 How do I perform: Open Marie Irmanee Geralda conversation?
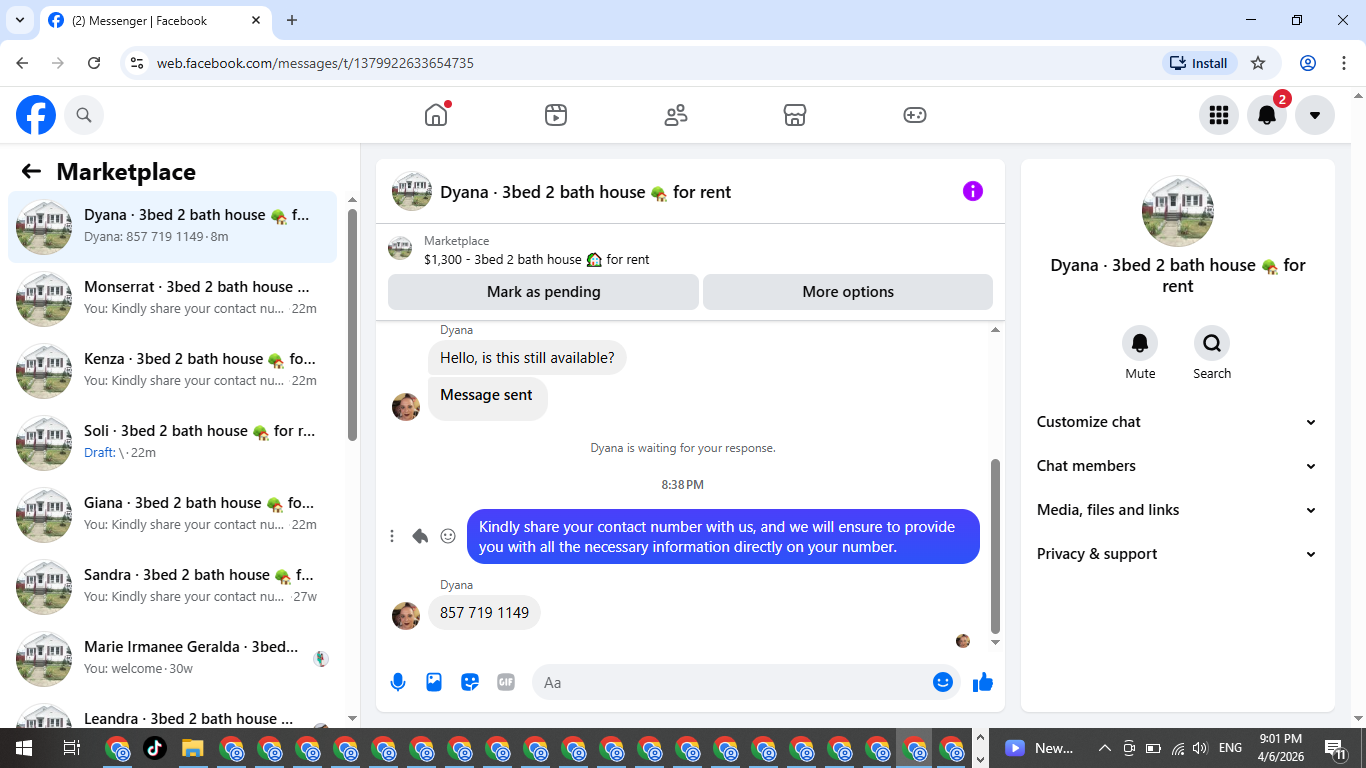[x=172, y=659]
